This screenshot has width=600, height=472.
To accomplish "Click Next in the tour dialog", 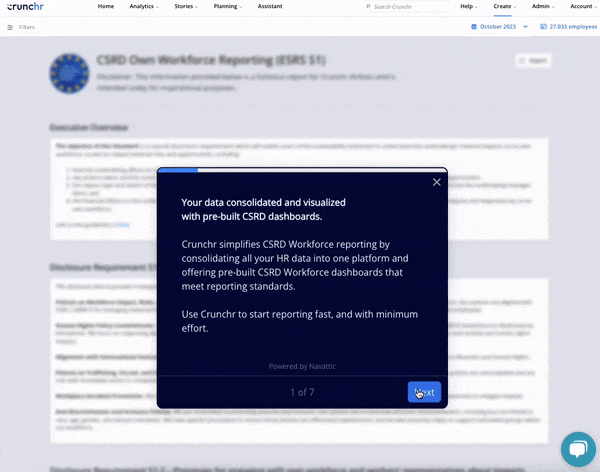I will coord(424,392).
